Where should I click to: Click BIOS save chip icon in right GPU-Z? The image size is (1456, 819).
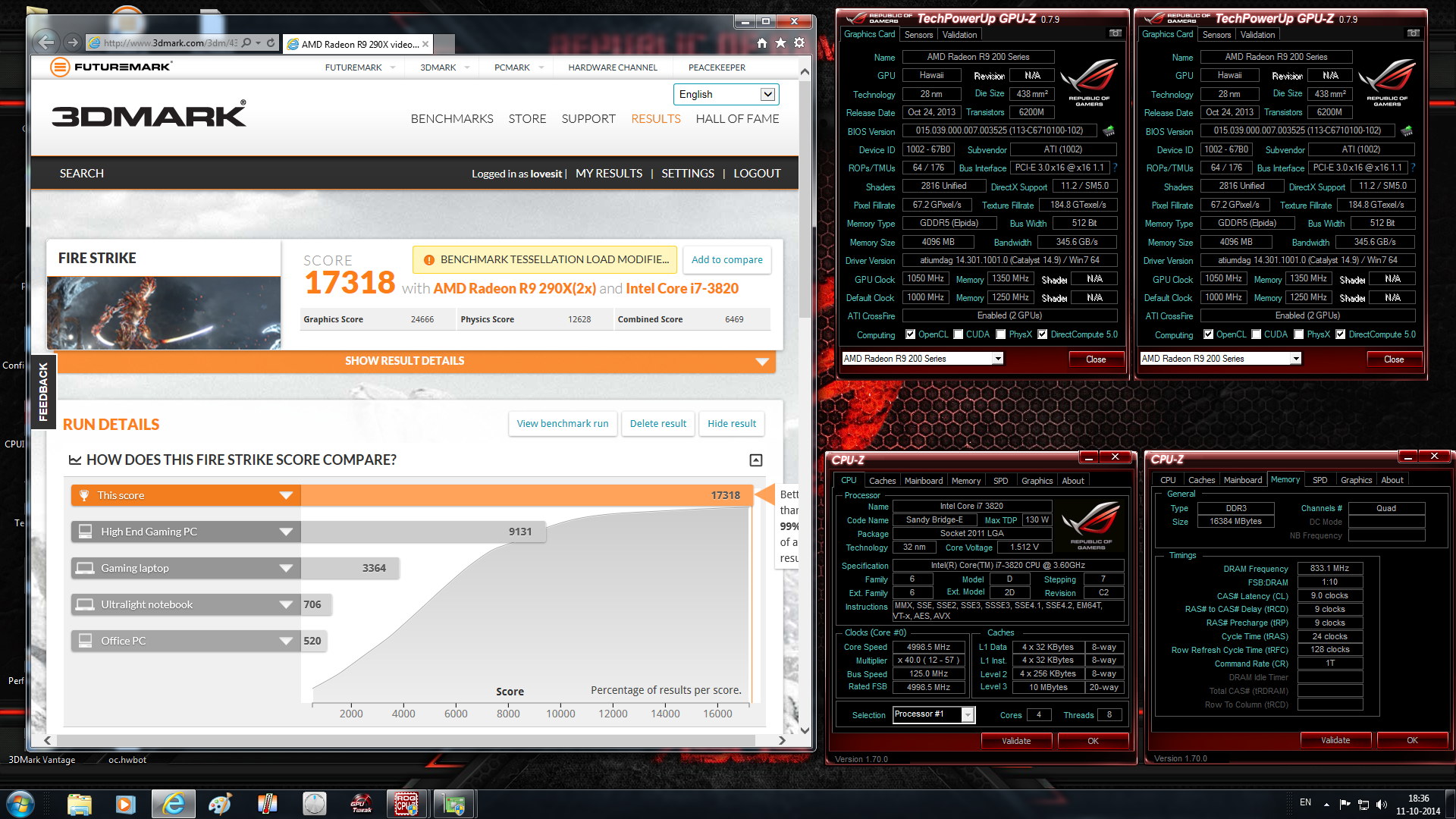1407,131
